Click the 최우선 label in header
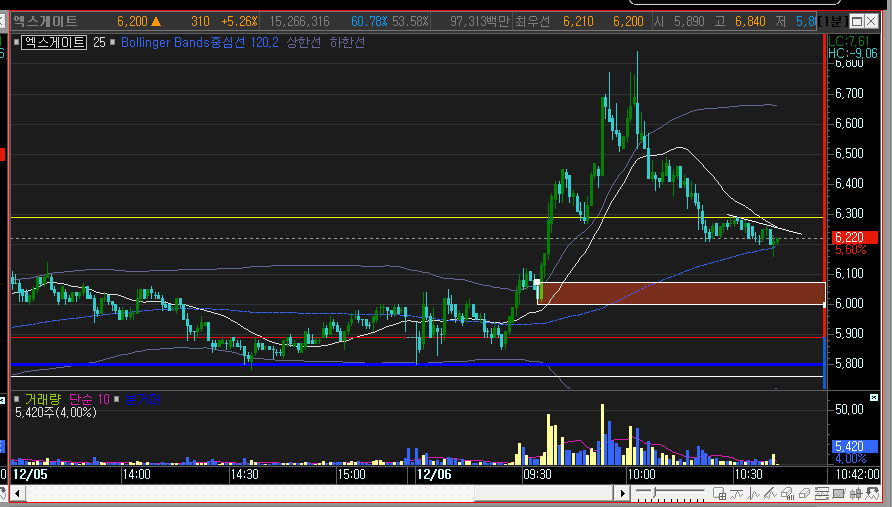This screenshot has height=507, width=892. pyautogui.click(x=532, y=22)
